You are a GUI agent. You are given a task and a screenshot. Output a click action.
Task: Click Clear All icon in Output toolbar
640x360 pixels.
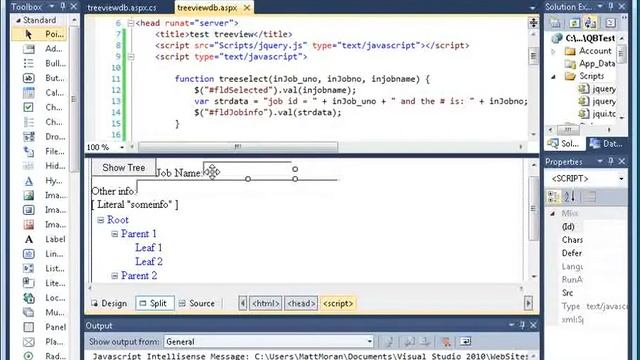[x=446, y=341]
